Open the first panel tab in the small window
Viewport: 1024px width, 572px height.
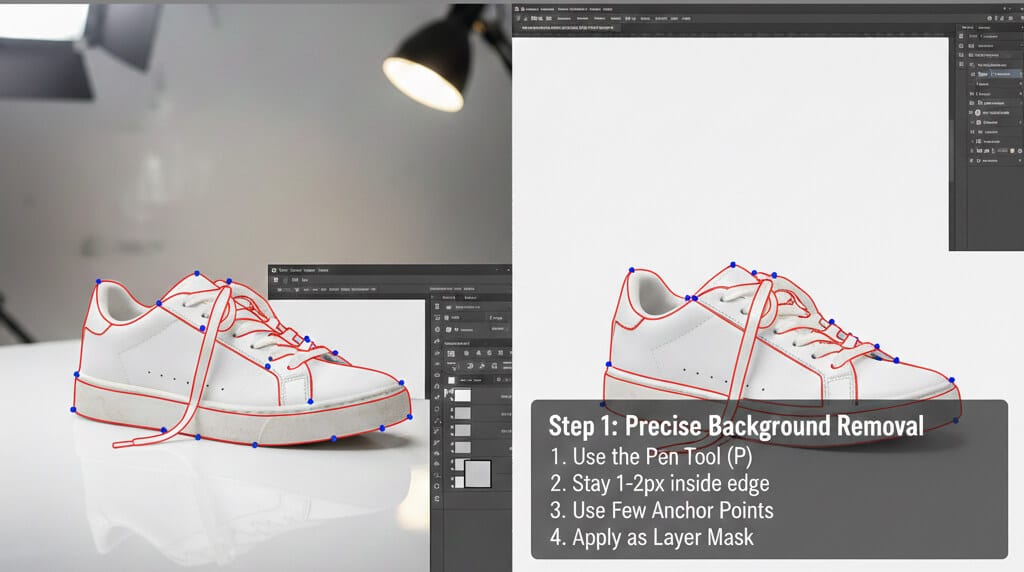pos(449,297)
